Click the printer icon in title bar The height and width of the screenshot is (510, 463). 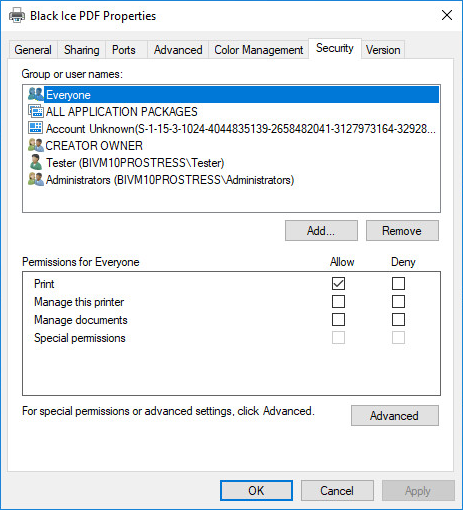[17, 15]
